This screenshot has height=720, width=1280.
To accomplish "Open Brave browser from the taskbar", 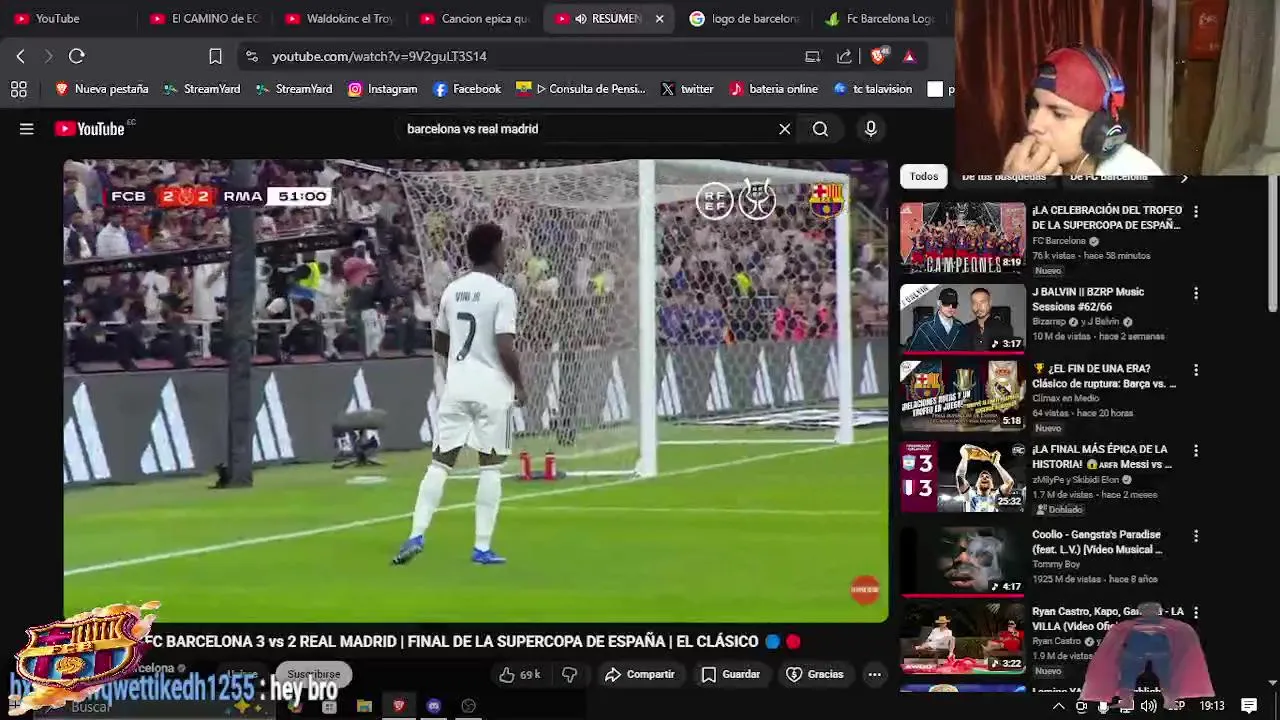I will 399,706.
